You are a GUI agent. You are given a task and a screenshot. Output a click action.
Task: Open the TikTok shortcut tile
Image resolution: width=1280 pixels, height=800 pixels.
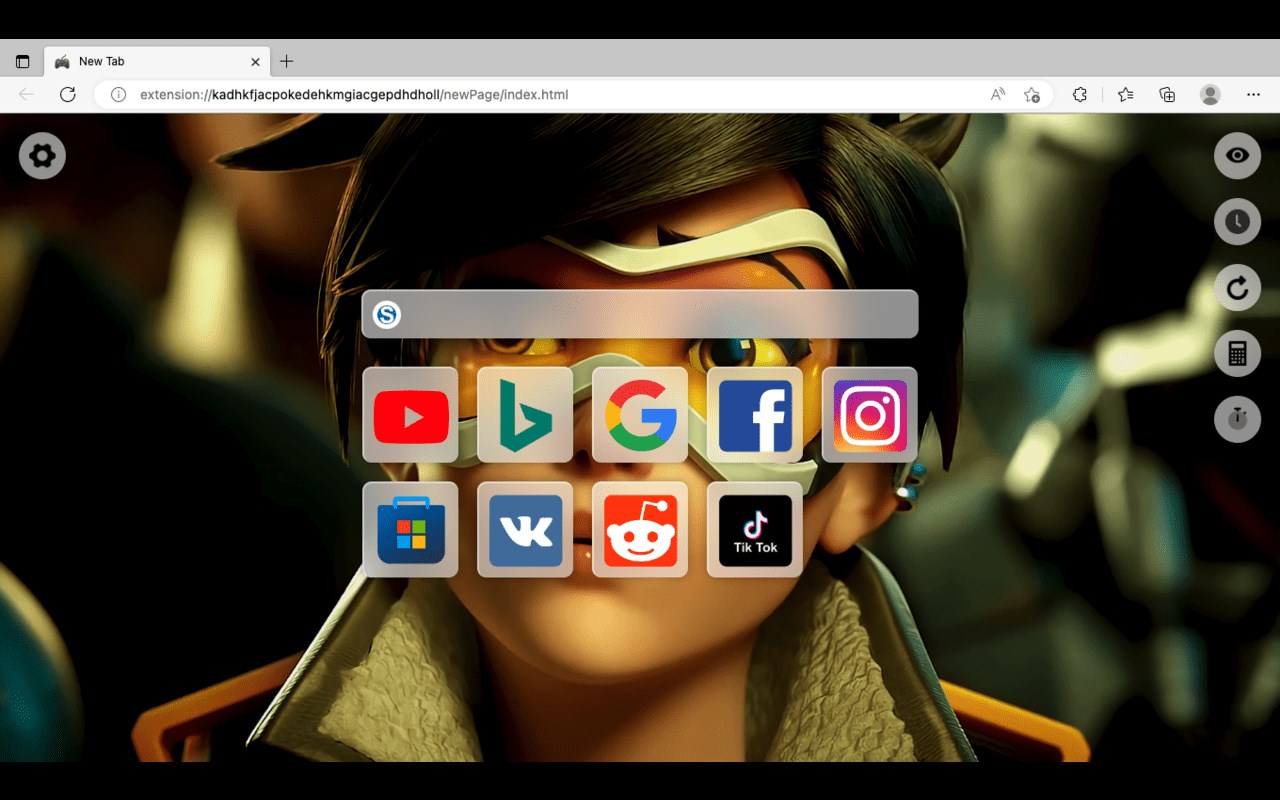pos(755,530)
